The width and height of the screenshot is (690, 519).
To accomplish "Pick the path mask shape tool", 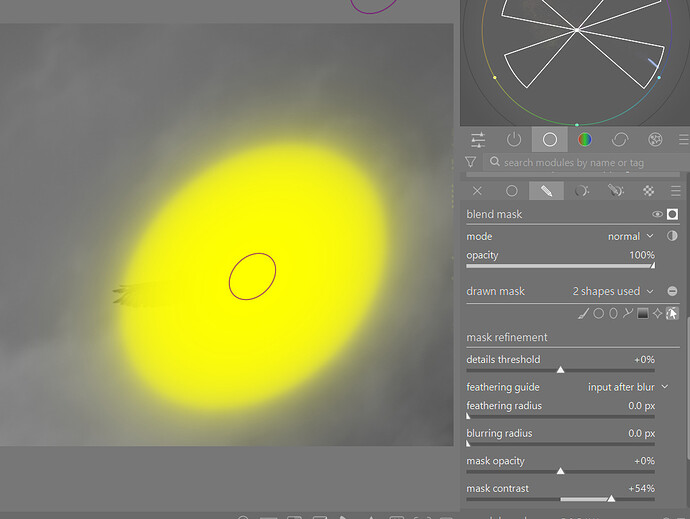I will point(628,313).
